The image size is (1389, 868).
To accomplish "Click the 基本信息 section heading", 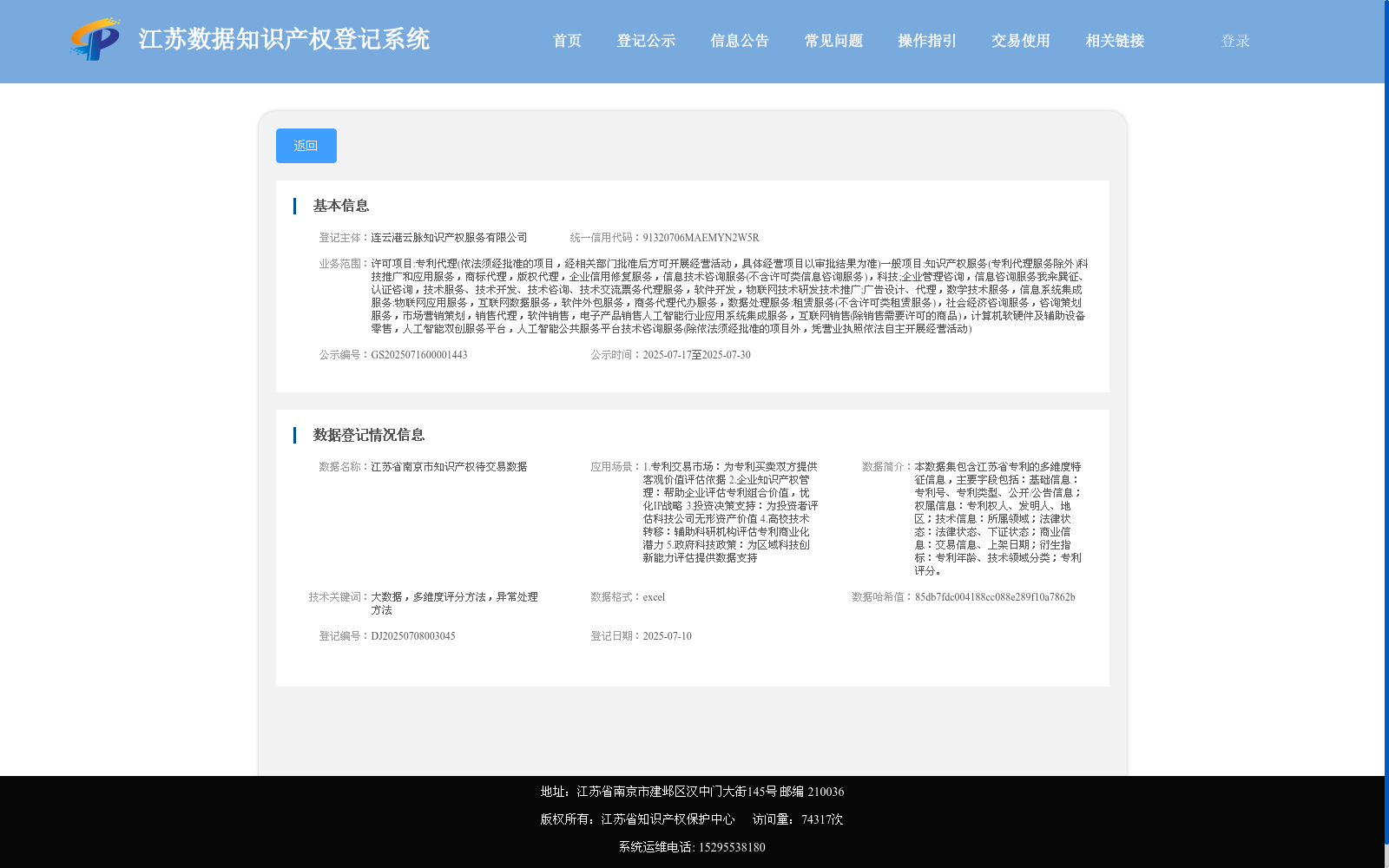I will point(341,206).
